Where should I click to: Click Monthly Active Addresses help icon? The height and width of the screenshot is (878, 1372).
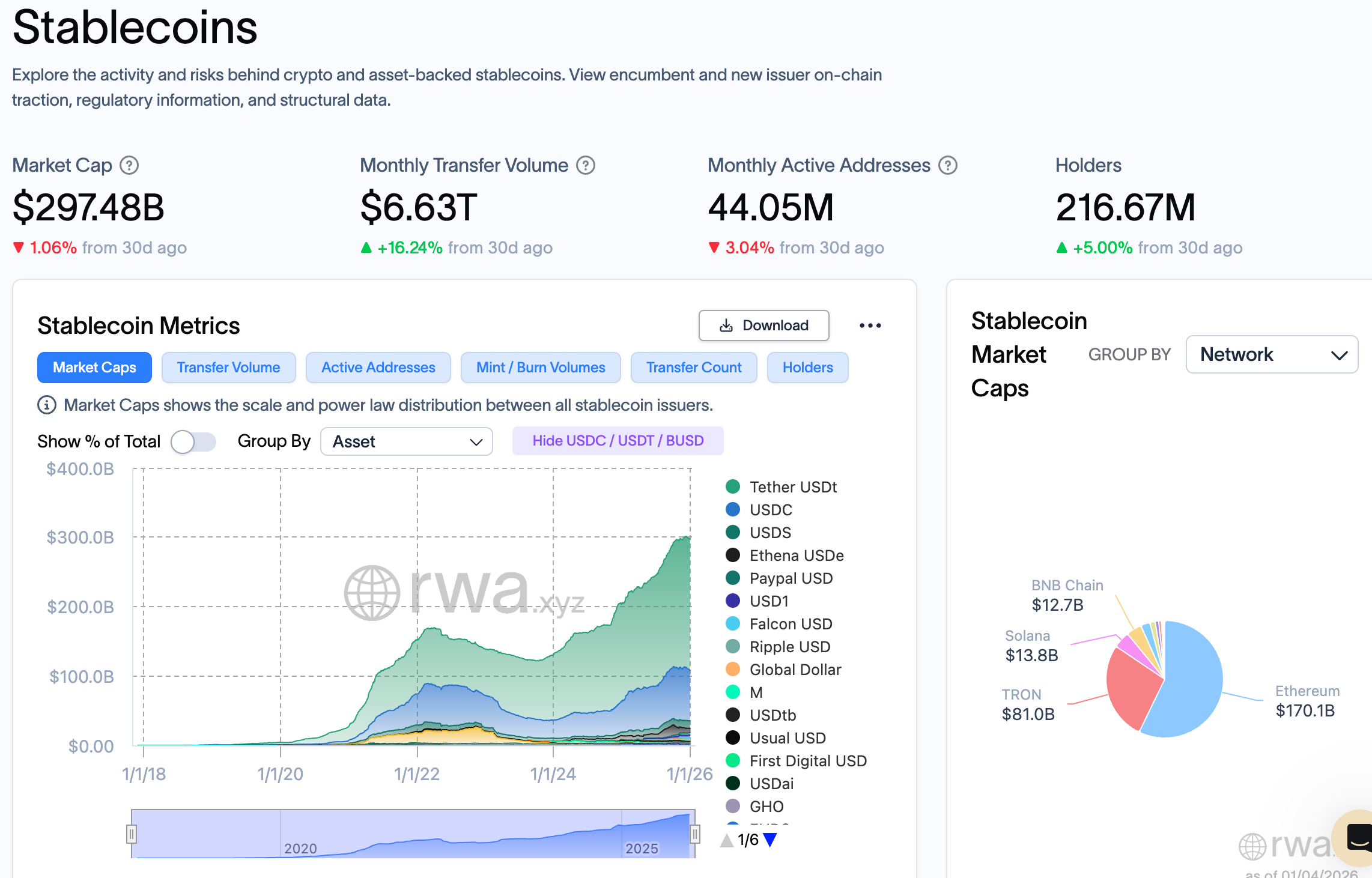coord(948,165)
